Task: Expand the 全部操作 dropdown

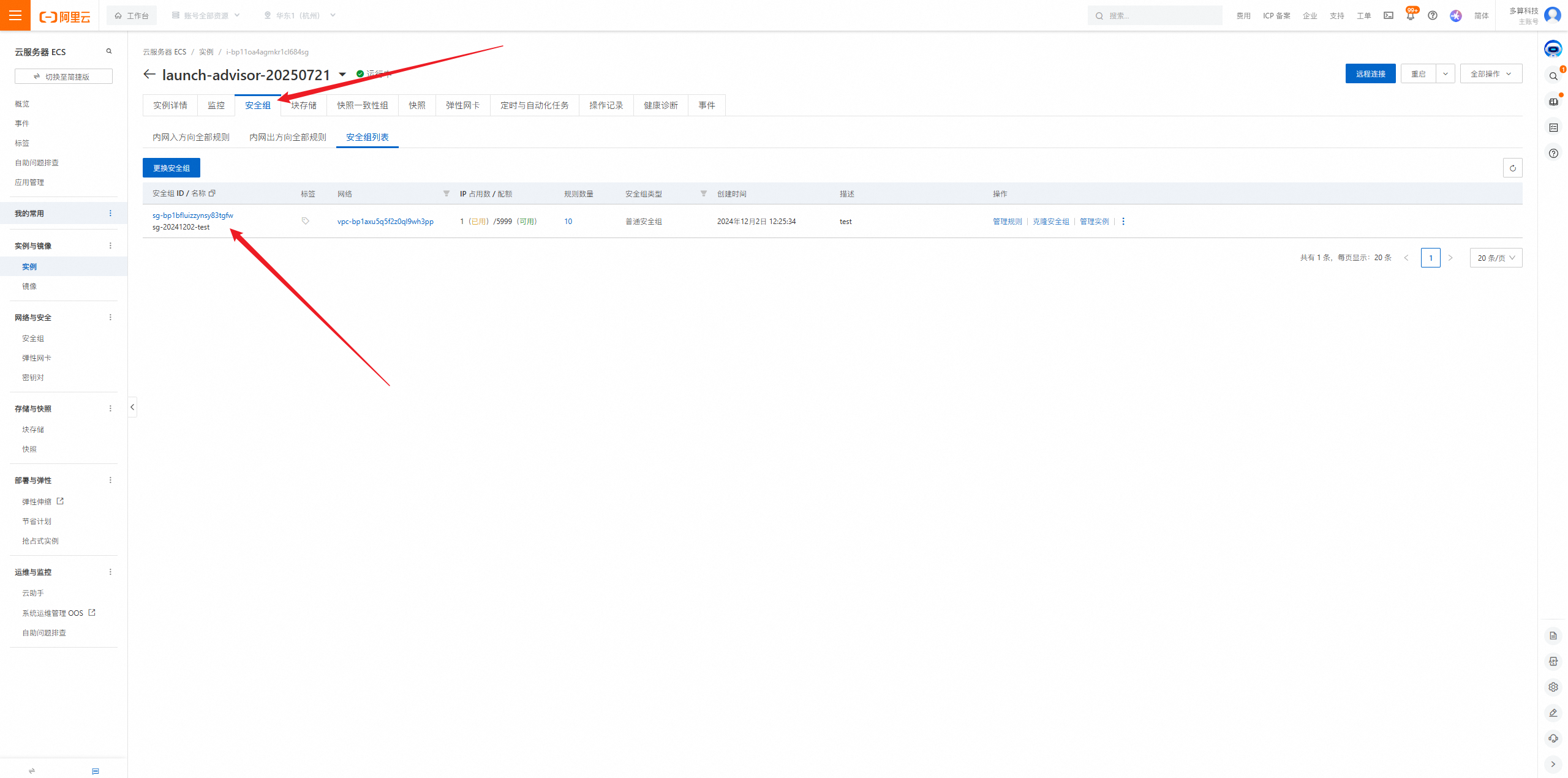Action: [x=1491, y=74]
